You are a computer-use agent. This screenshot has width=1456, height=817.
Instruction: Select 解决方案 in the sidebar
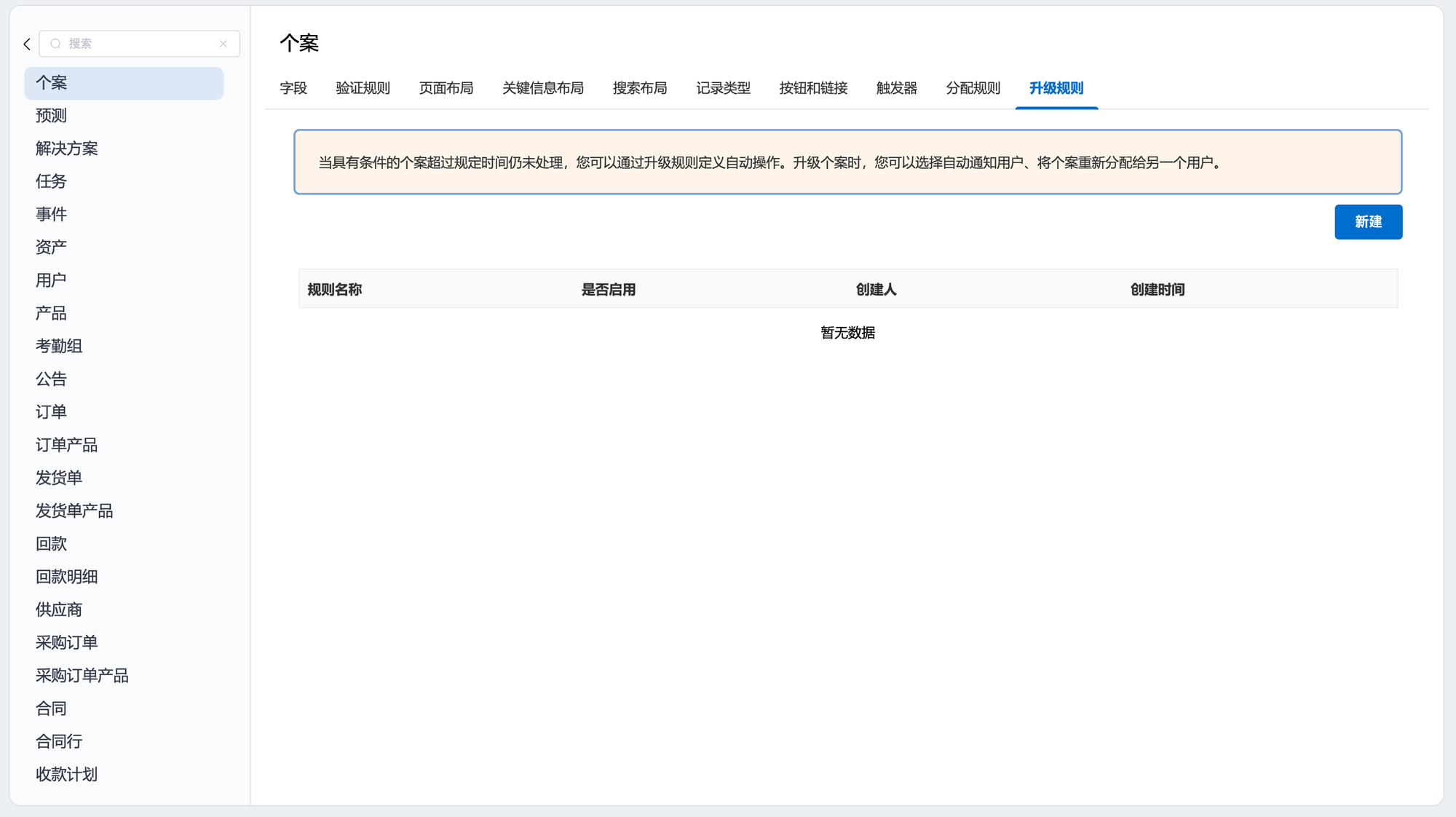66,149
